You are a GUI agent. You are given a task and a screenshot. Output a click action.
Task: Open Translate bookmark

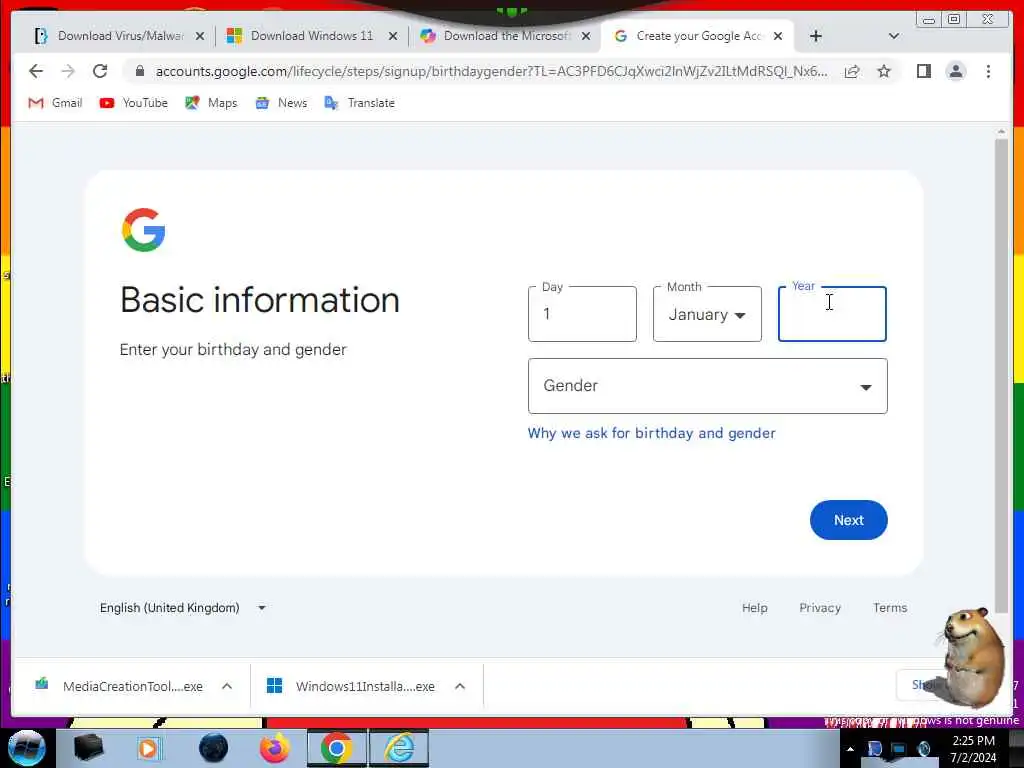(359, 103)
